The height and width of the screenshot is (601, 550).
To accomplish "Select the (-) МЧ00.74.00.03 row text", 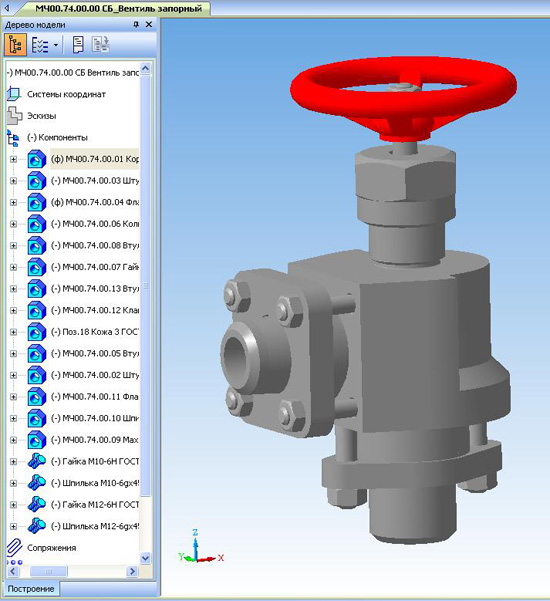I will point(95,181).
